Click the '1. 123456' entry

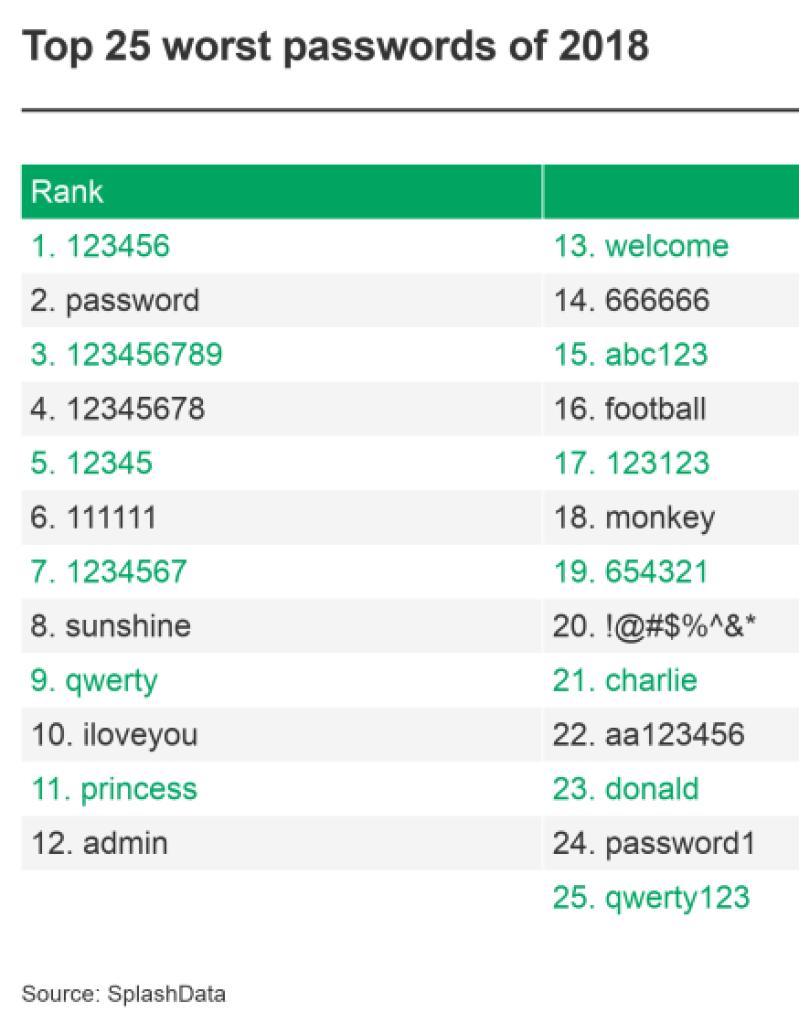click(x=100, y=246)
